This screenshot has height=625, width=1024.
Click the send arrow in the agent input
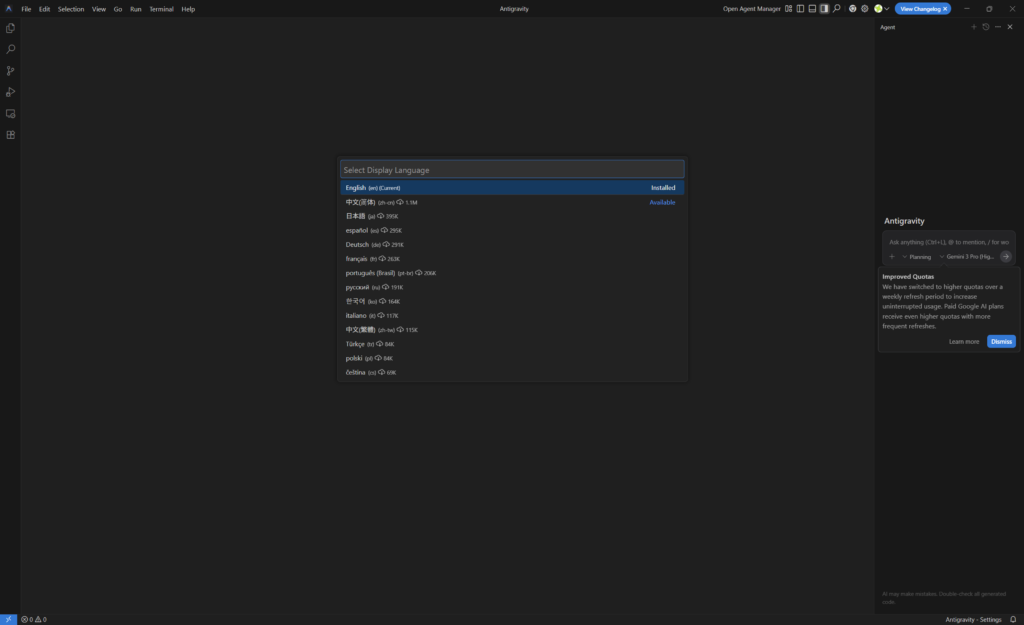[1006, 256]
